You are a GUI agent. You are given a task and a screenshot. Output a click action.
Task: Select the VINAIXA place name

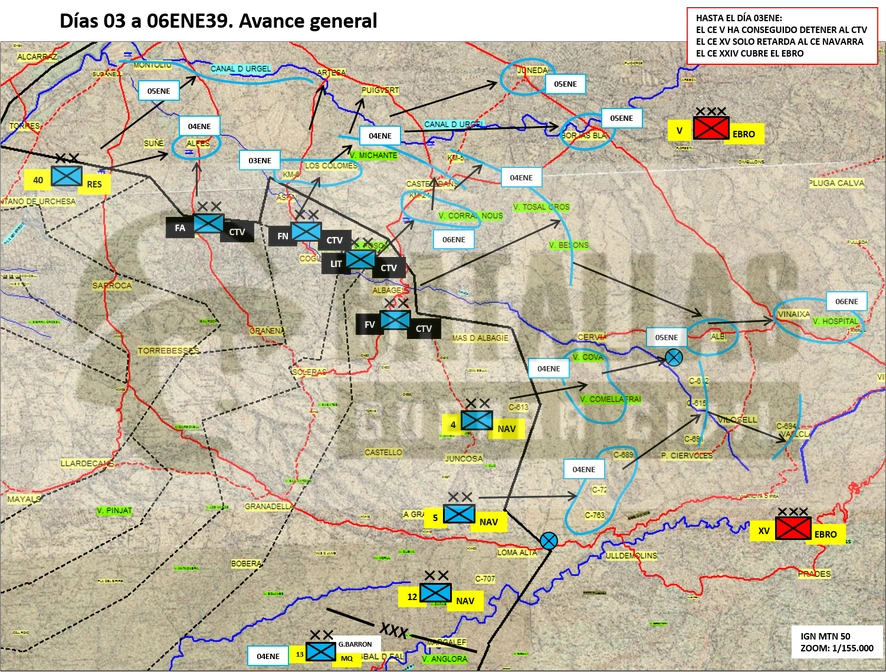click(794, 314)
